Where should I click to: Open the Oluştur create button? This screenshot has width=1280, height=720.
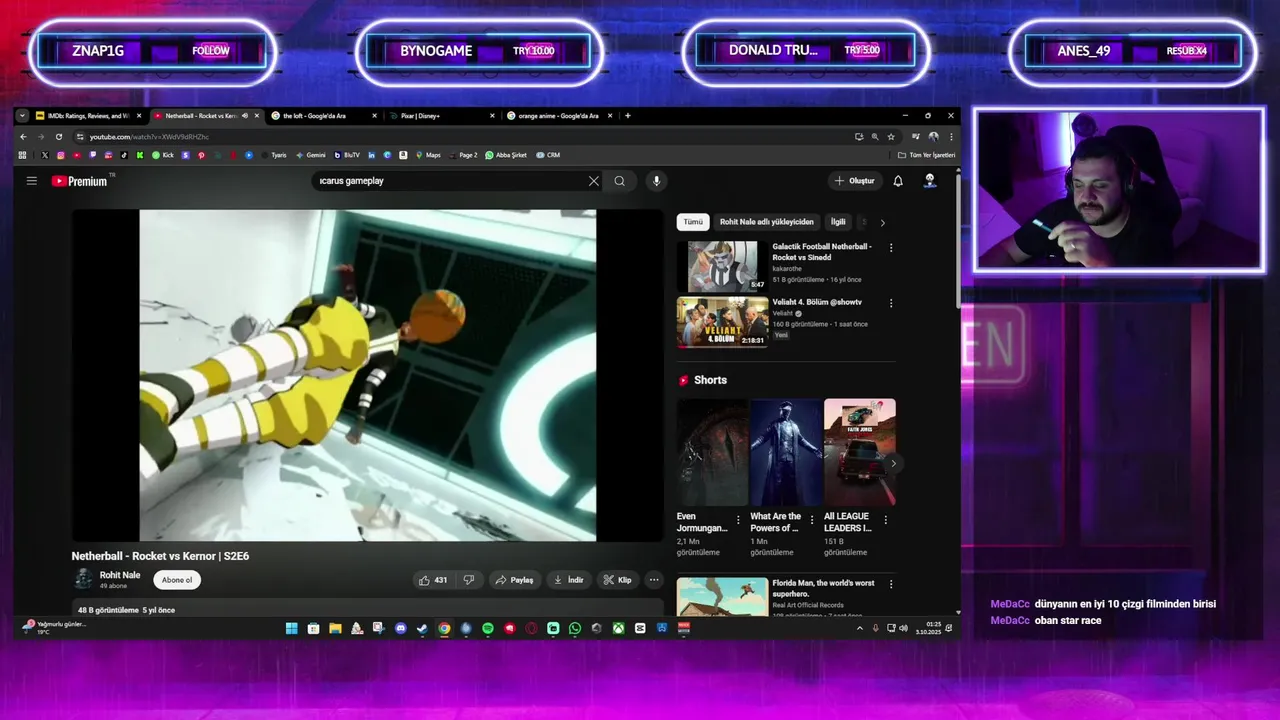(855, 181)
